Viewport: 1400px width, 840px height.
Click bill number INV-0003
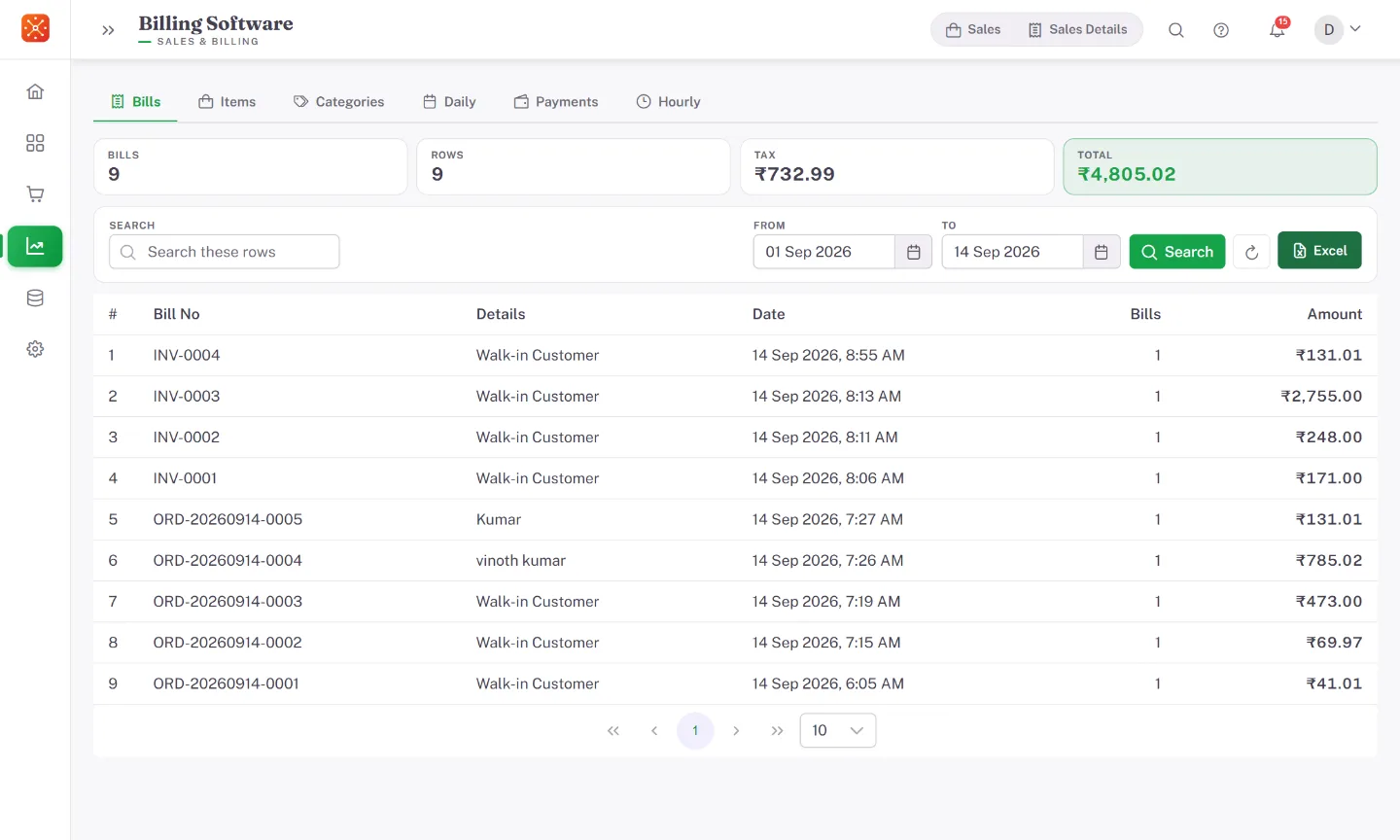[x=187, y=397]
